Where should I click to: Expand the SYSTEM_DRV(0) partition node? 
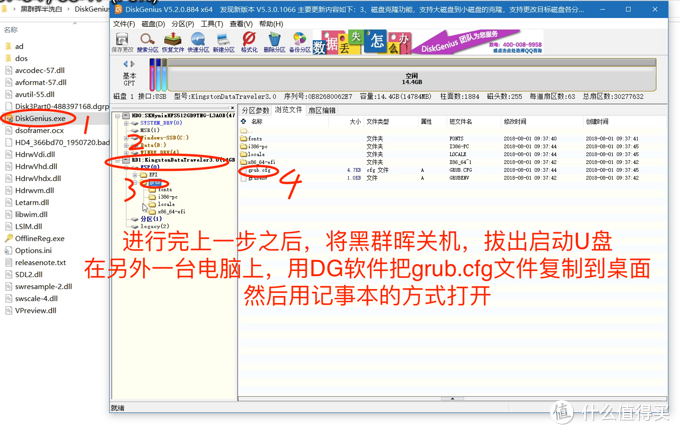tap(126, 123)
